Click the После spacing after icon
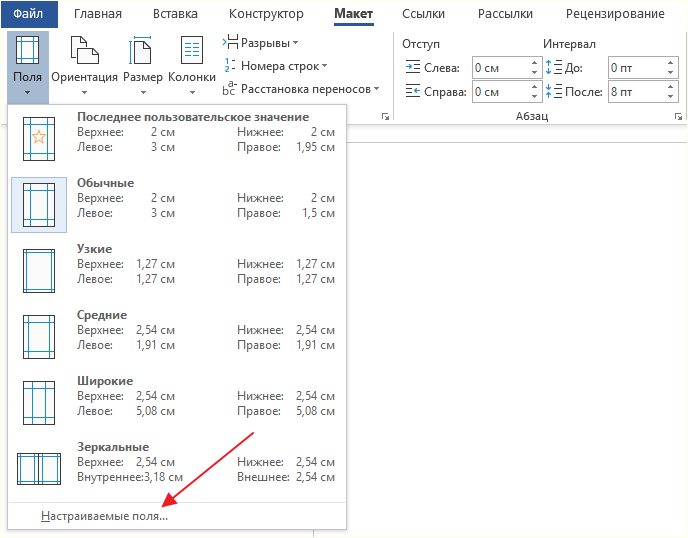688x538 pixels. (554, 91)
